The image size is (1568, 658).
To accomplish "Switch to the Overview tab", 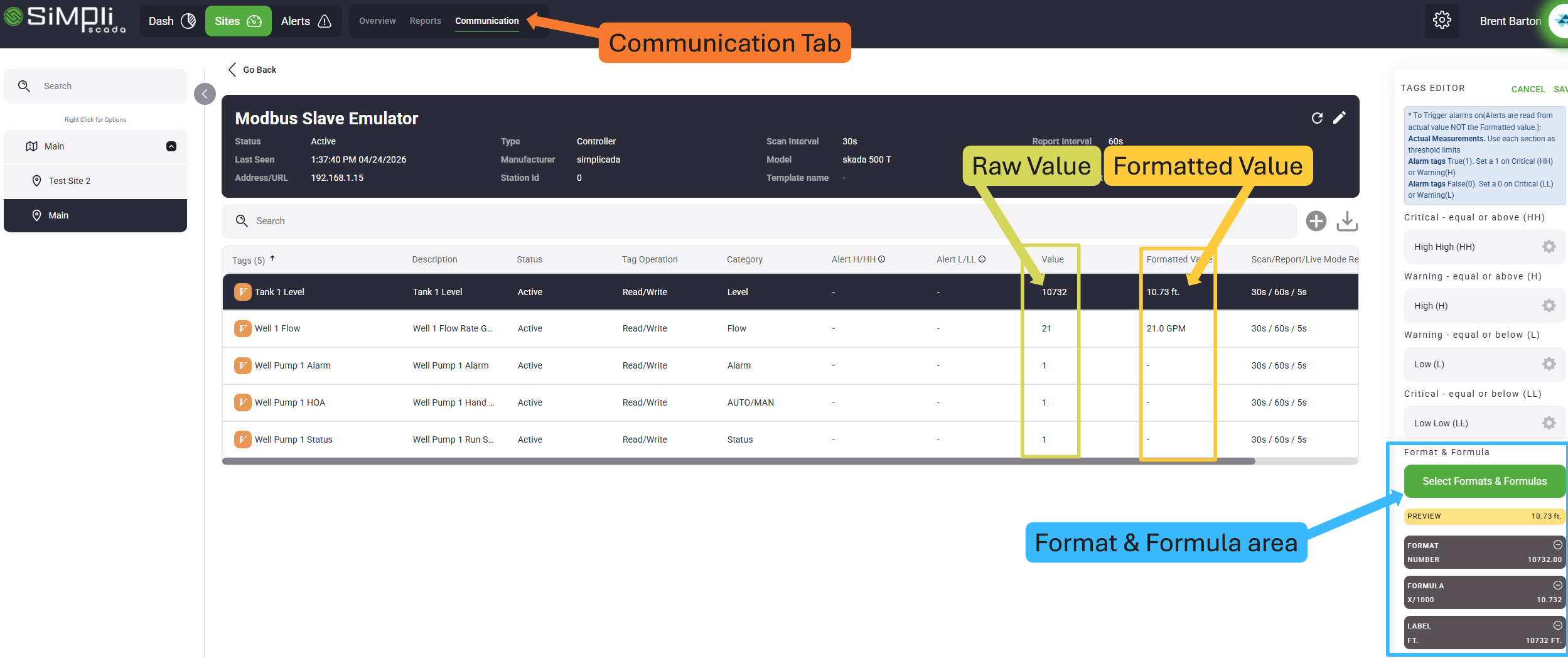I will click(377, 21).
